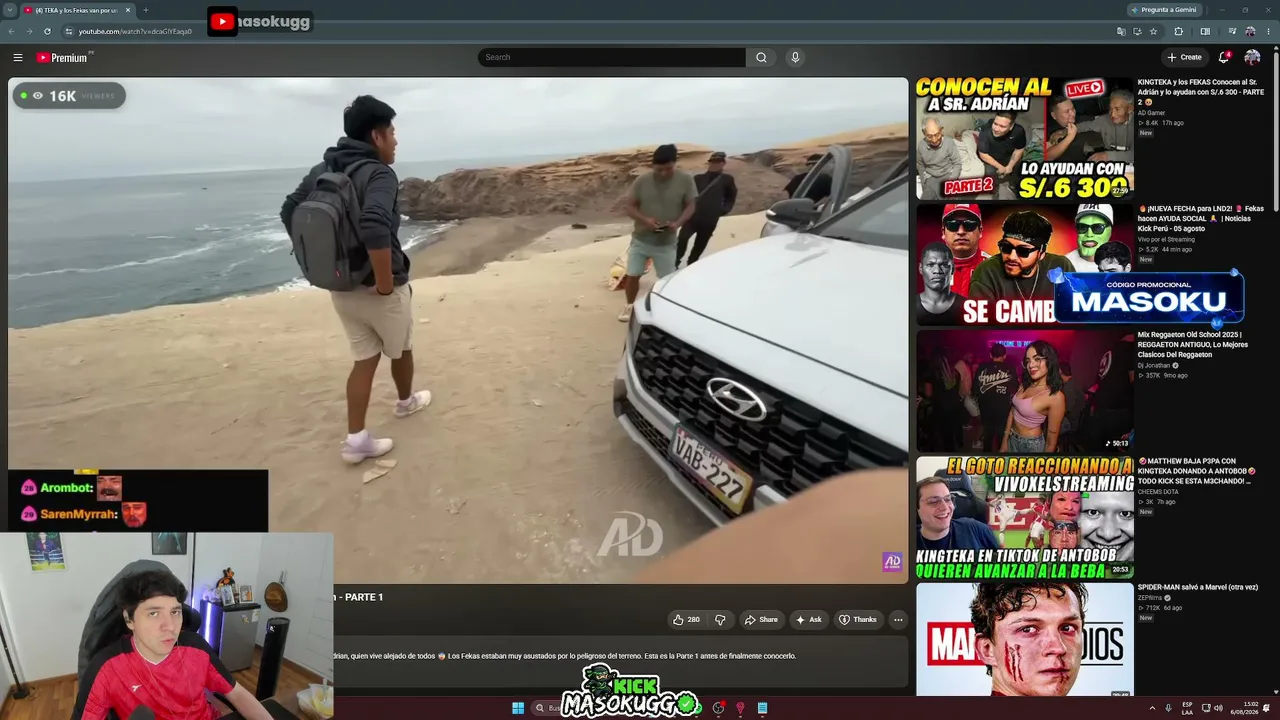Show hidden system tray icons
The image size is (1280, 720).
pos(1152,708)
